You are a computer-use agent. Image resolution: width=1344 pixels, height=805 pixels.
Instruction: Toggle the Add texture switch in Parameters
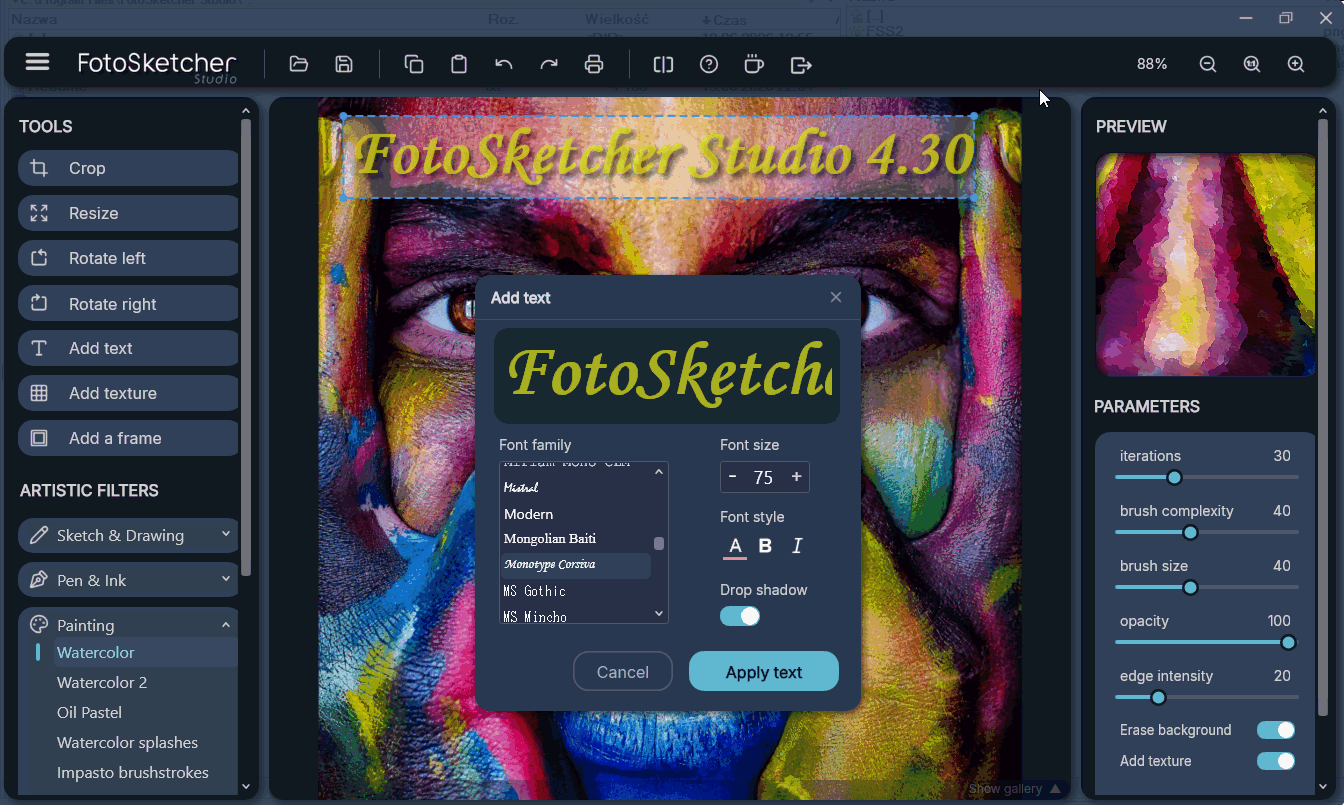point(1276,761)
